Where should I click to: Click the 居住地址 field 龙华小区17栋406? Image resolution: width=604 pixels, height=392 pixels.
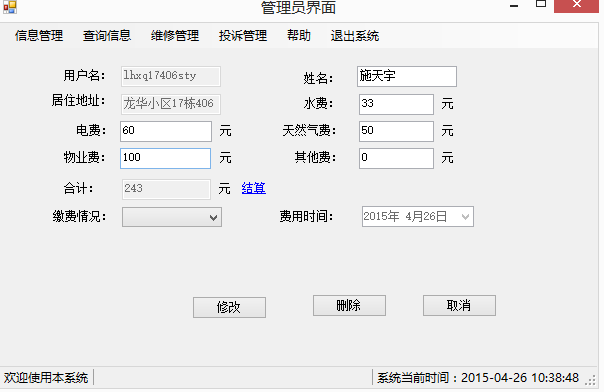(x=171, y=104)
